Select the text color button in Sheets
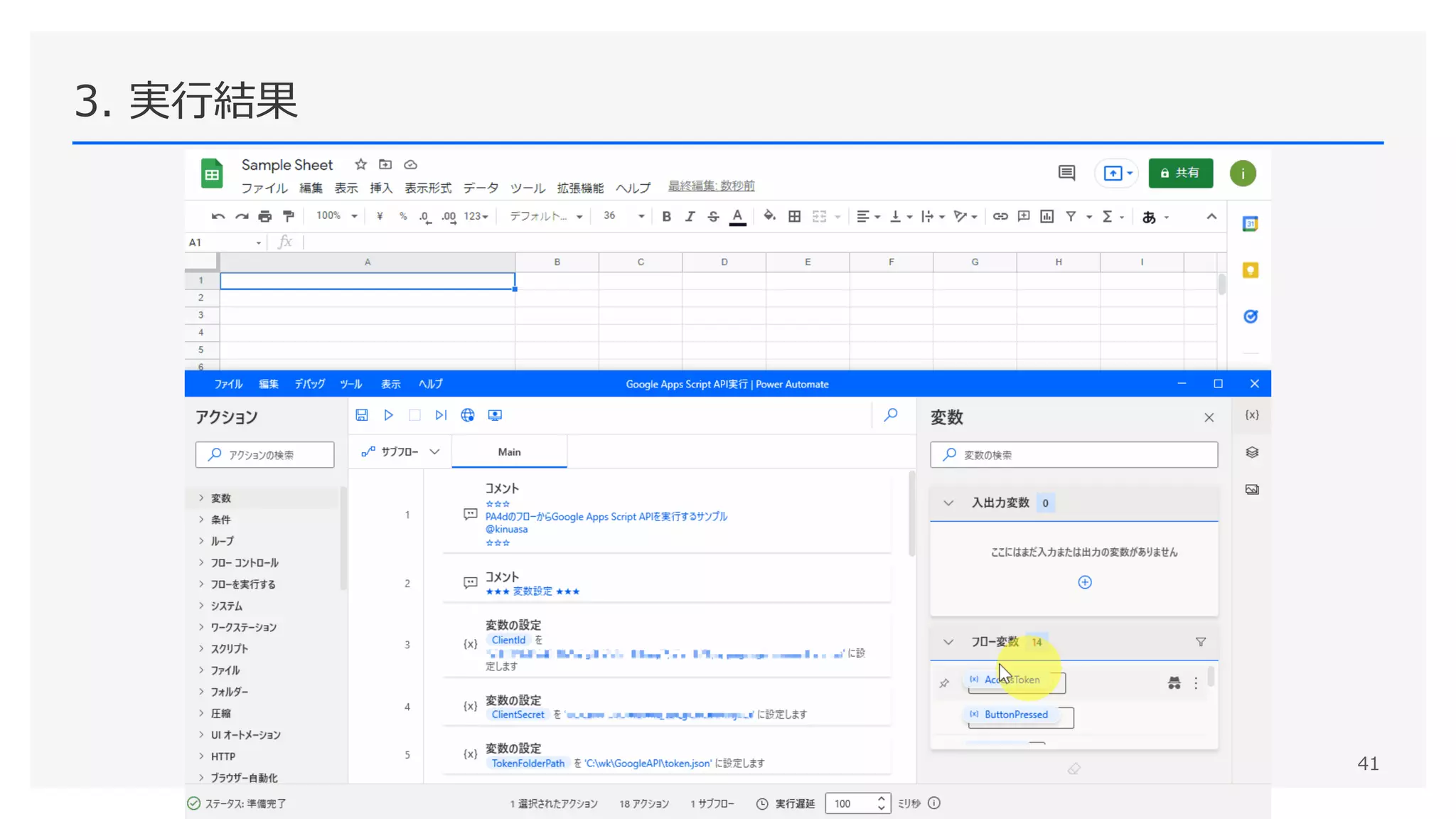This screenshot has width=1456, height=819. click(737, 217)
